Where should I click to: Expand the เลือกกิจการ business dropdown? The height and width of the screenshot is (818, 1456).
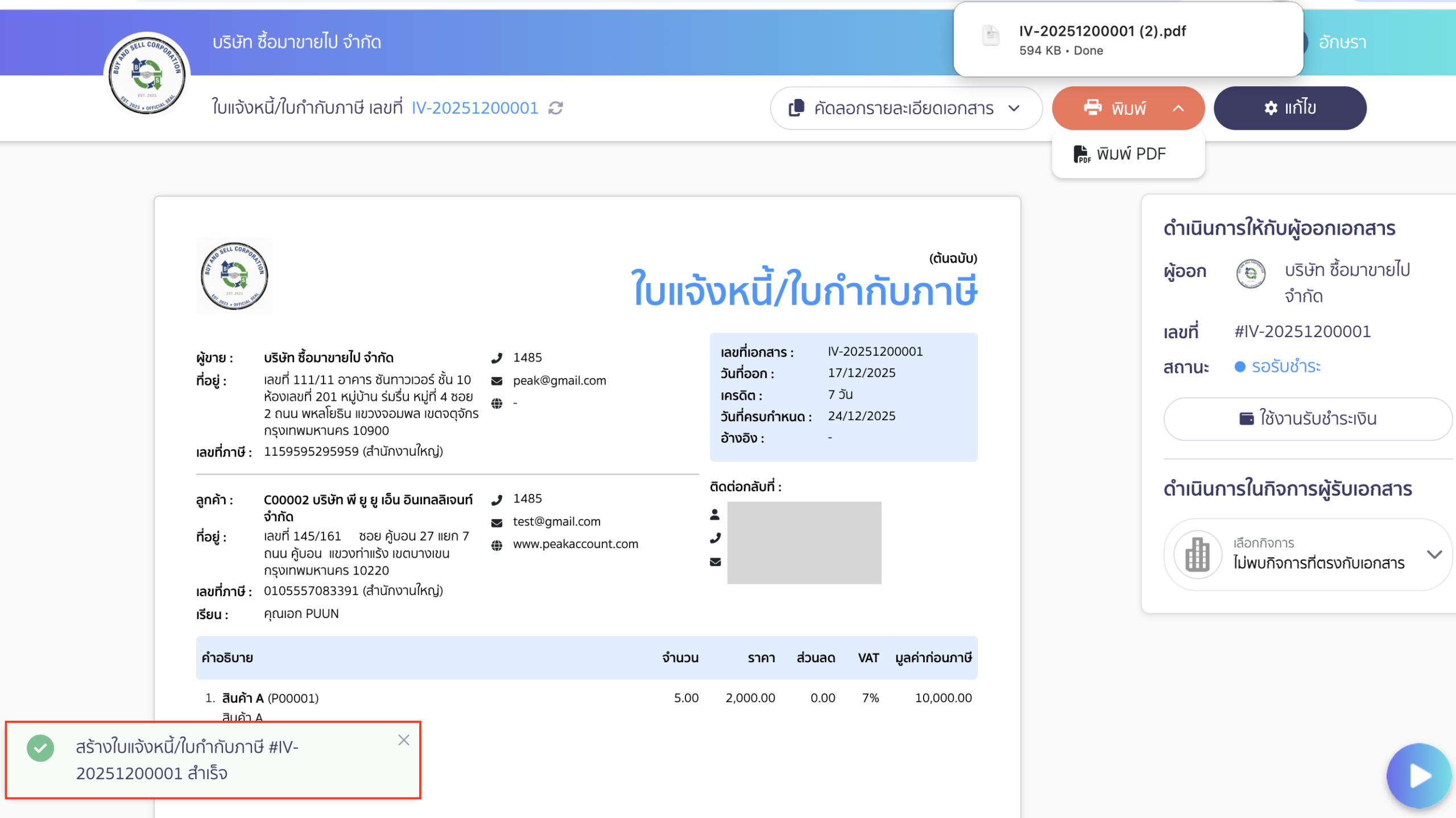[1436, 554]
